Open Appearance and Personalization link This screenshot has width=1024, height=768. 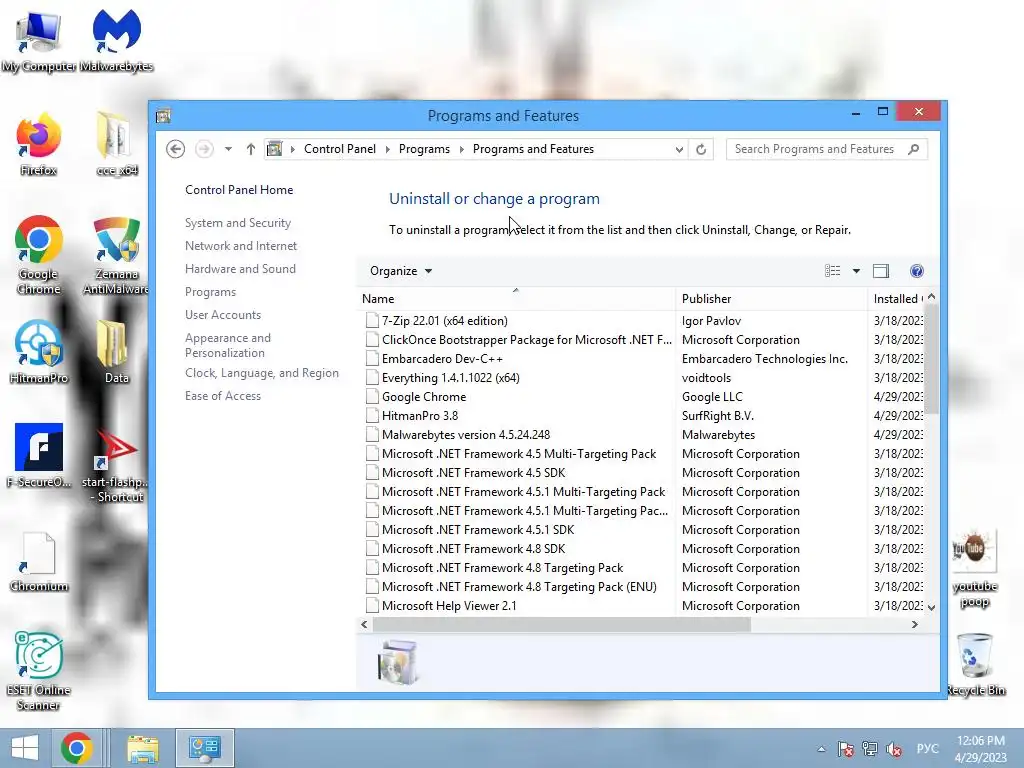[227, 345]
